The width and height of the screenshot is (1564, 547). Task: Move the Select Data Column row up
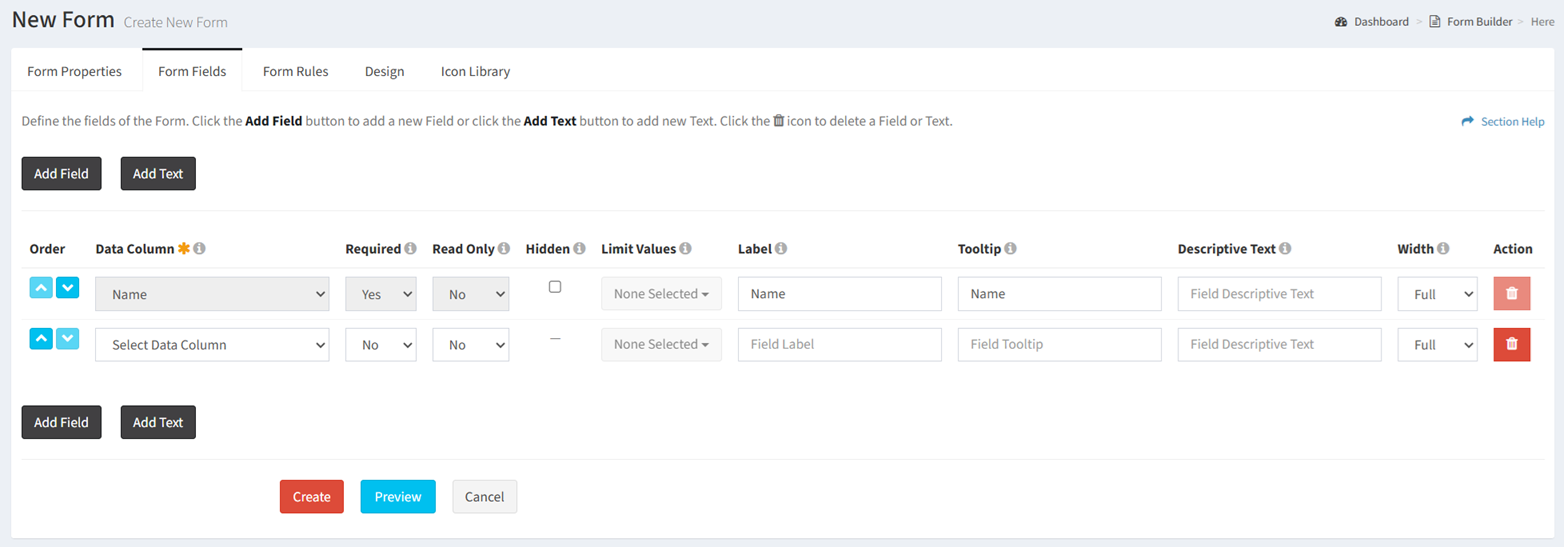41,339
